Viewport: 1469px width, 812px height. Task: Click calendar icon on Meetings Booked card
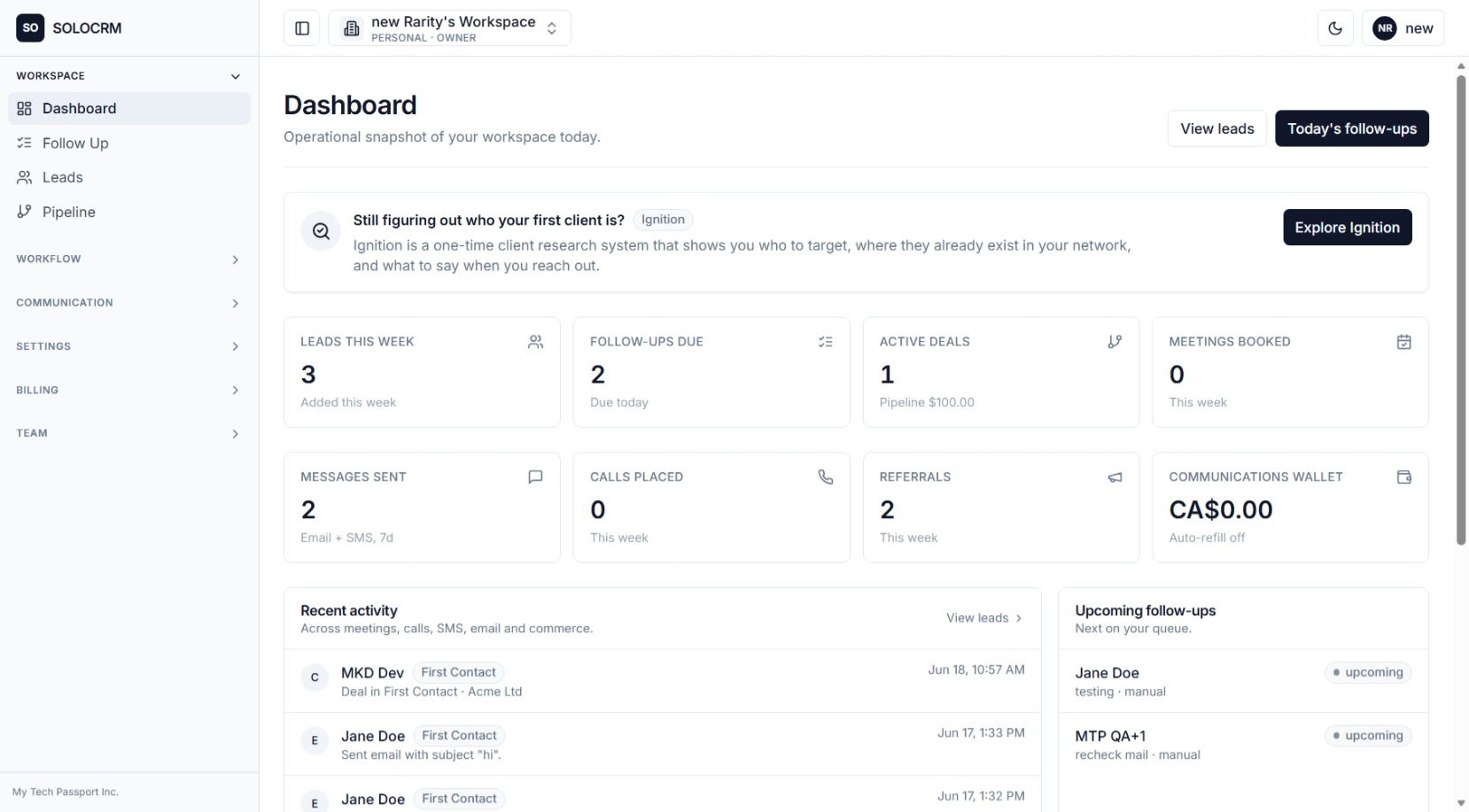(x=1404, y=342)
